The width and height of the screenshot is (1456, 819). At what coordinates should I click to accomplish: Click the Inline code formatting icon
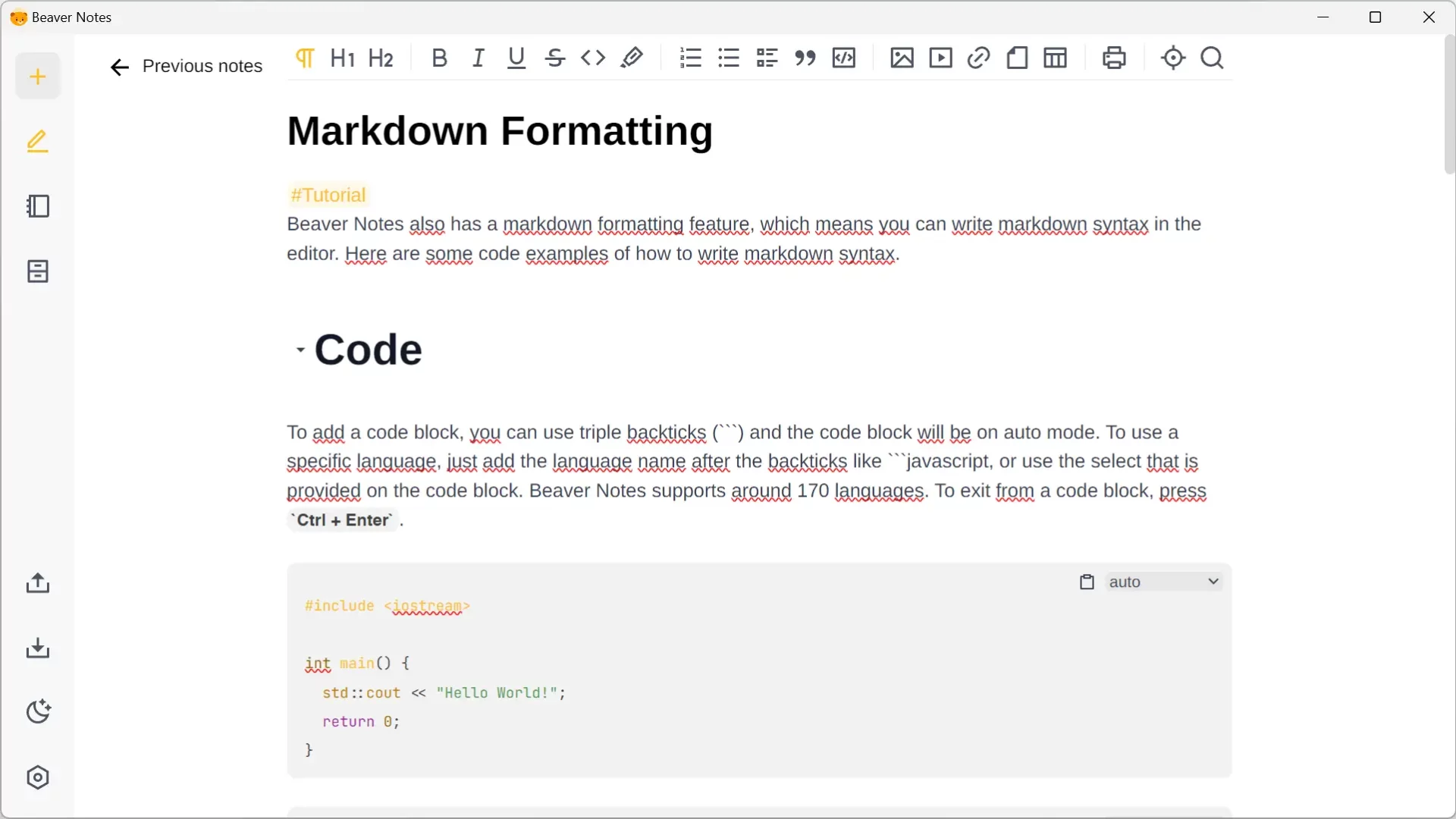click(593, 58)
